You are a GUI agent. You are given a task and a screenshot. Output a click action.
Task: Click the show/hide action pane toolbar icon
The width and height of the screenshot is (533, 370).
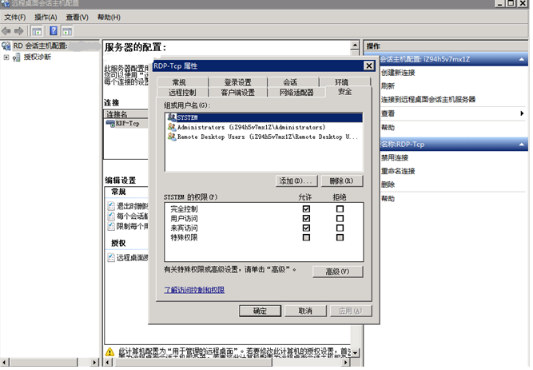67,31
